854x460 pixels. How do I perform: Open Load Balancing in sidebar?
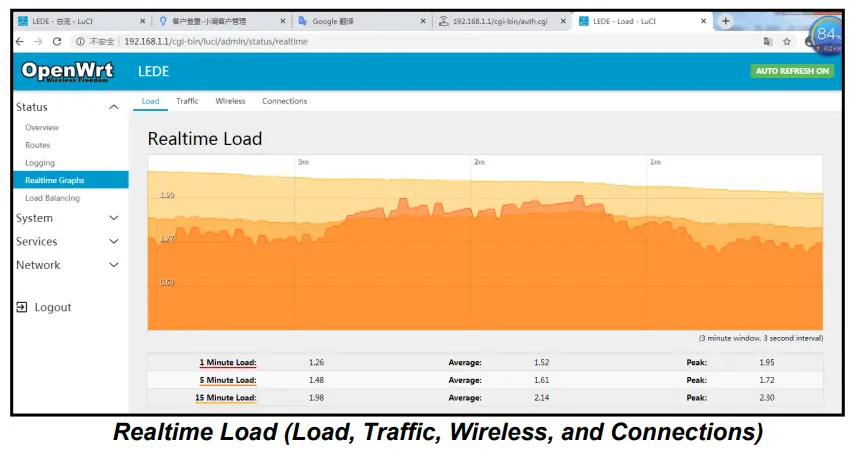(x=52, y=198)
